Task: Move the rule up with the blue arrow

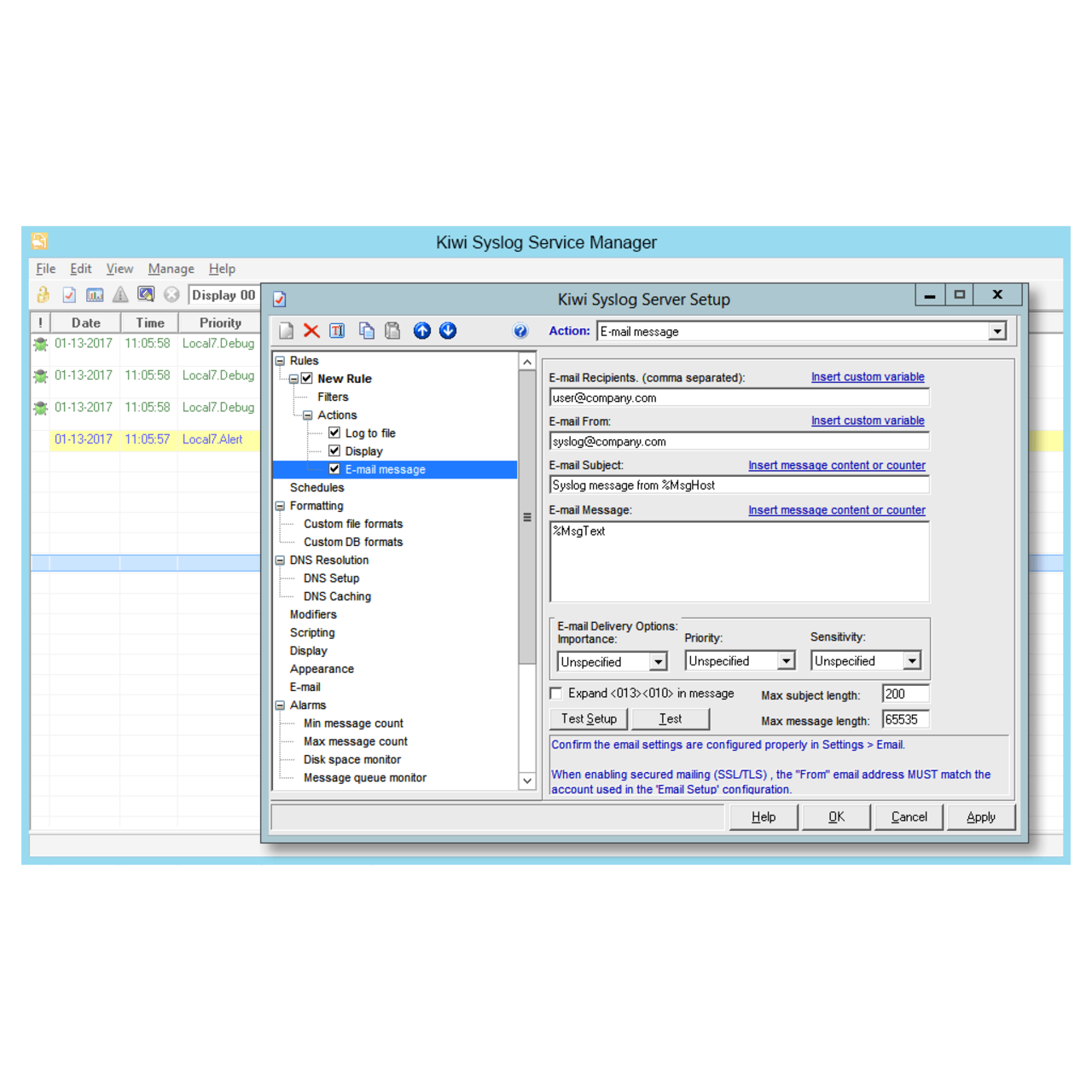Action: [x=421, y=330]
